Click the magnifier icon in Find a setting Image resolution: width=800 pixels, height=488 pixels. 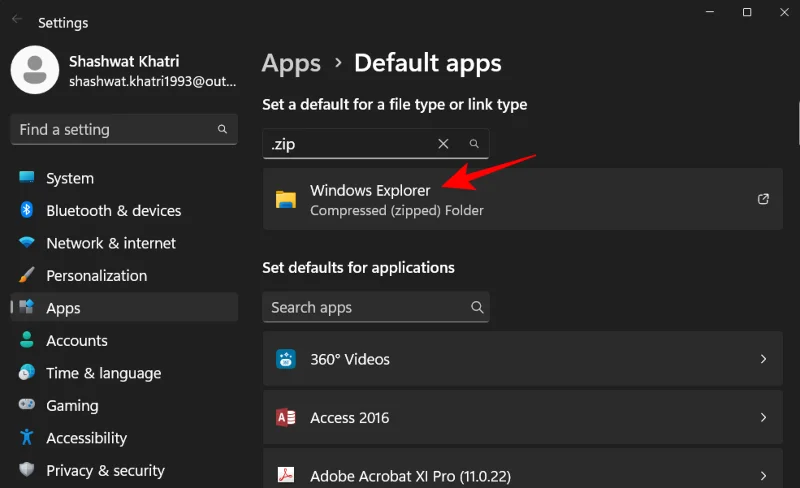(222, 129)
